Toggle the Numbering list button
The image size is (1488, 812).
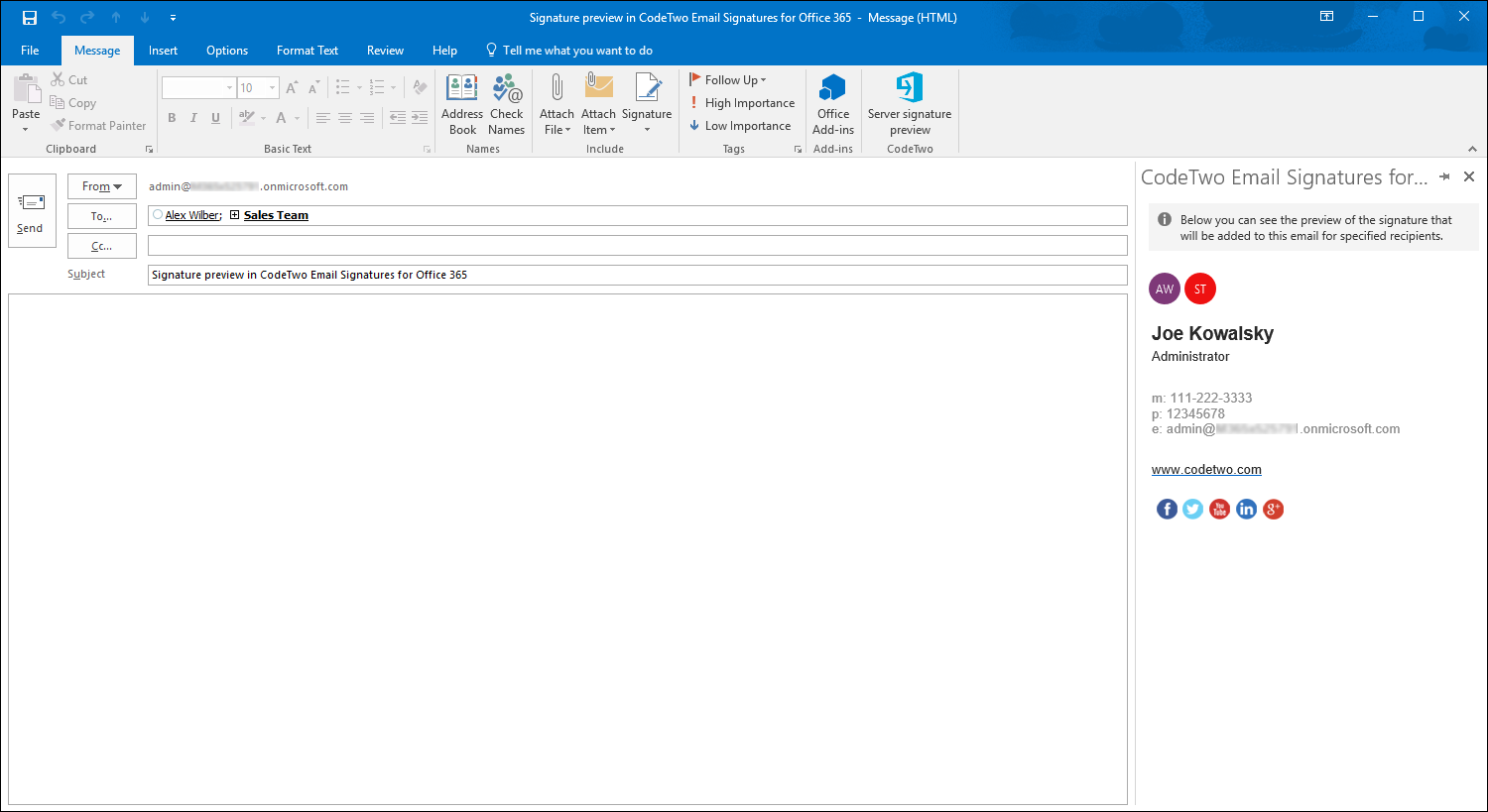click(377, 88)
